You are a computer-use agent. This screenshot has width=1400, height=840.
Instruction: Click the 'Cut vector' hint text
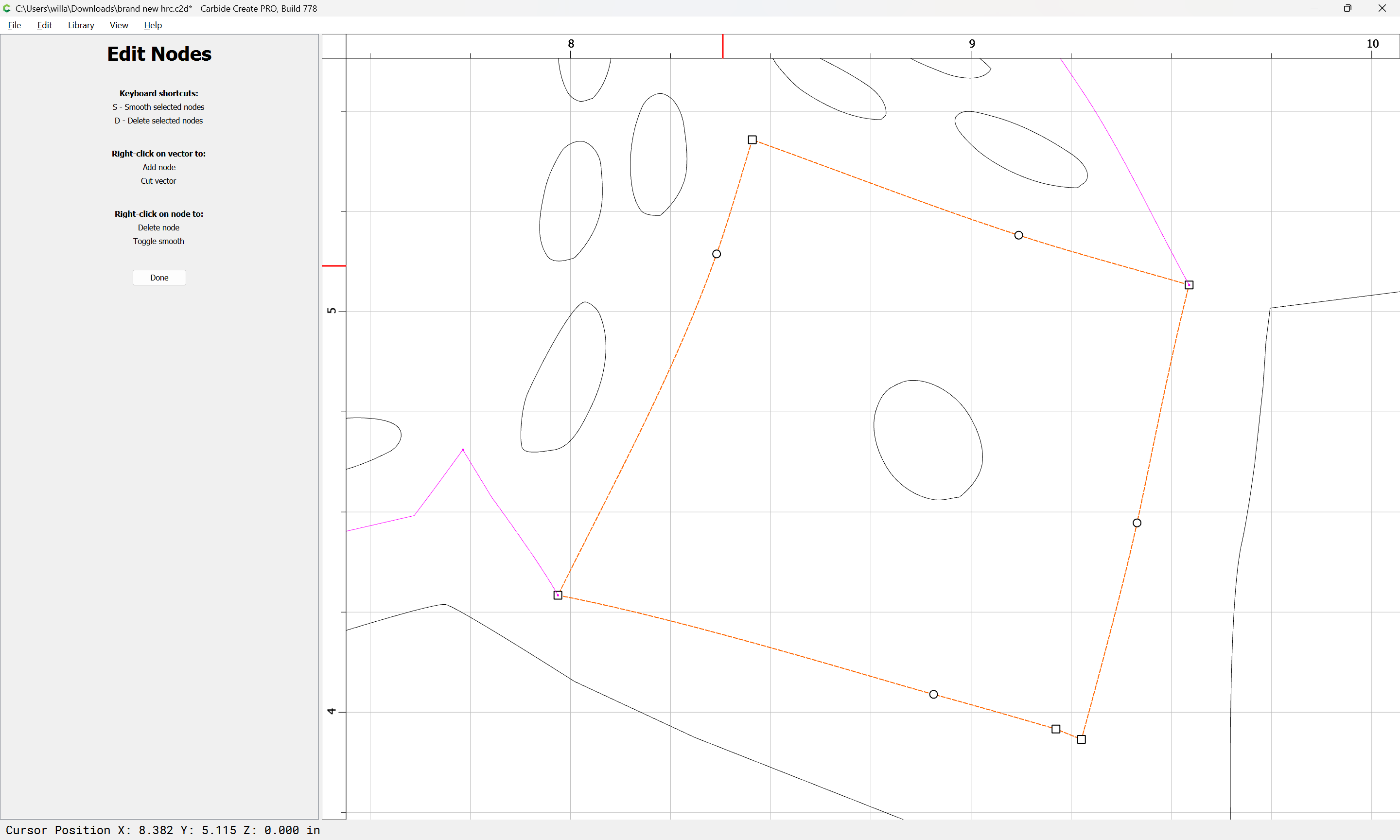pyautogui.click(x=158, y=181)
